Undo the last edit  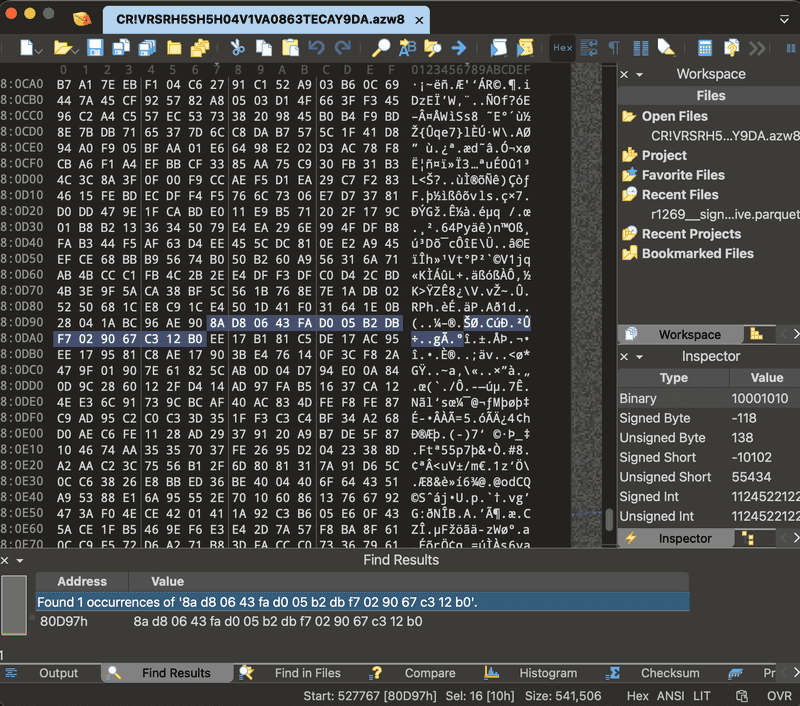(316, 48)
